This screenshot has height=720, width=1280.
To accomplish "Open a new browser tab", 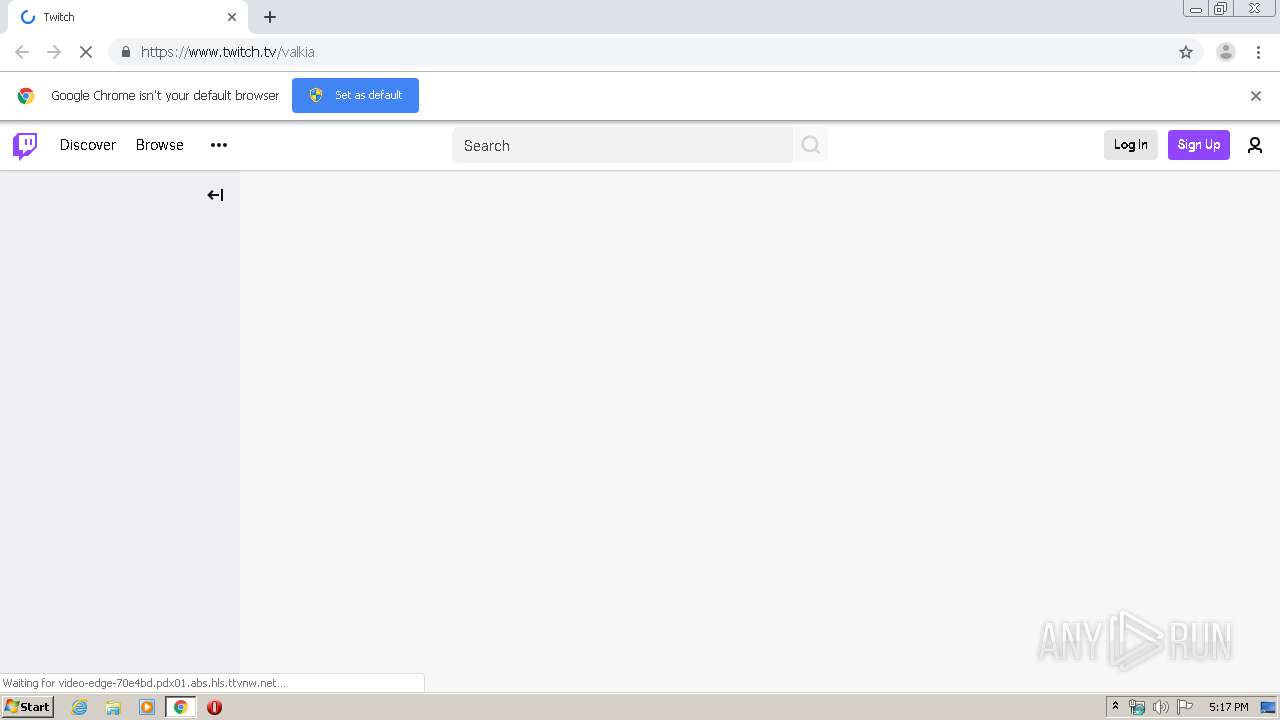I will click(270, 17).
